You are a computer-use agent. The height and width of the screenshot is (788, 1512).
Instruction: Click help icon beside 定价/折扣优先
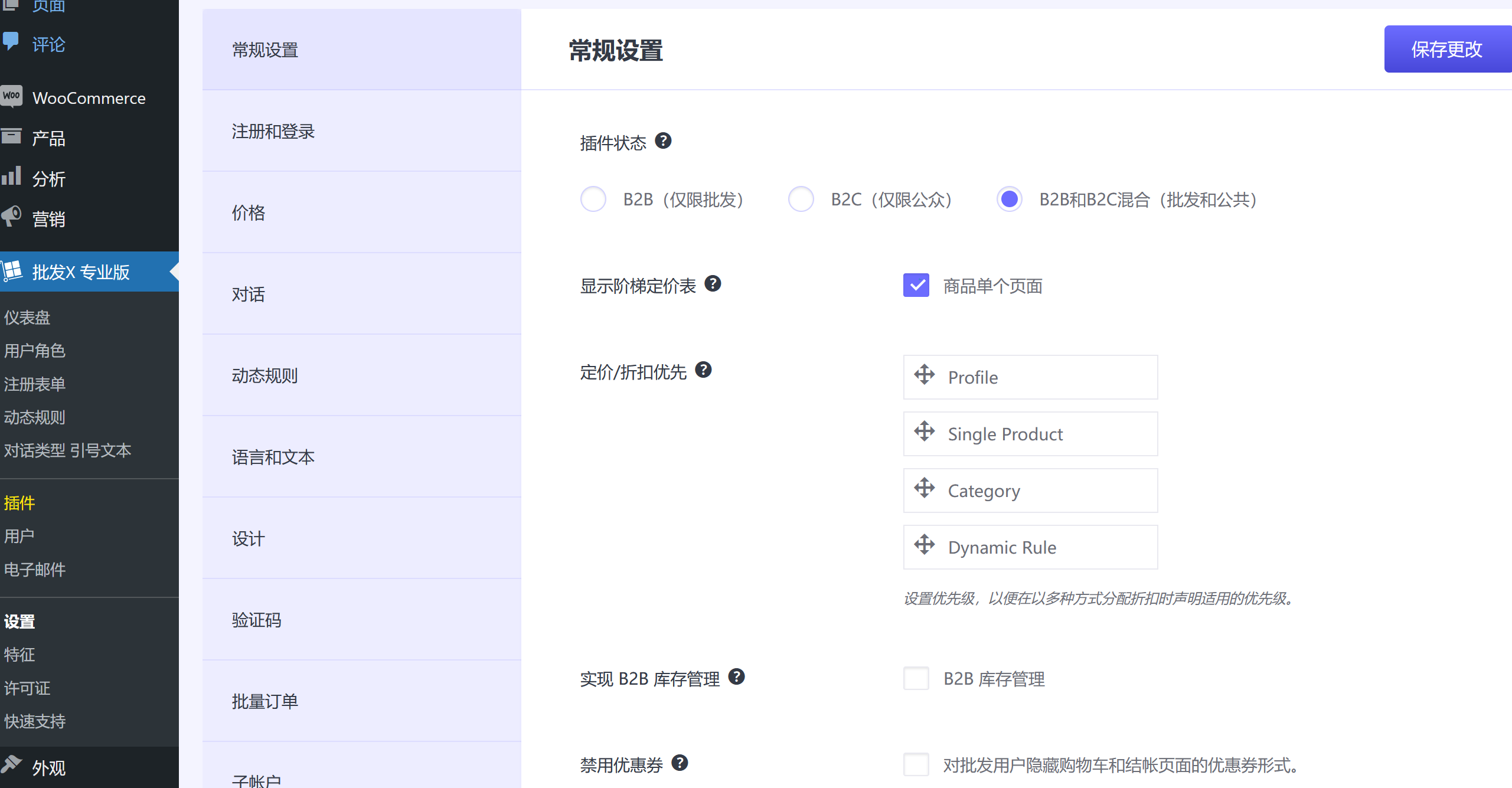pos(703,370)
